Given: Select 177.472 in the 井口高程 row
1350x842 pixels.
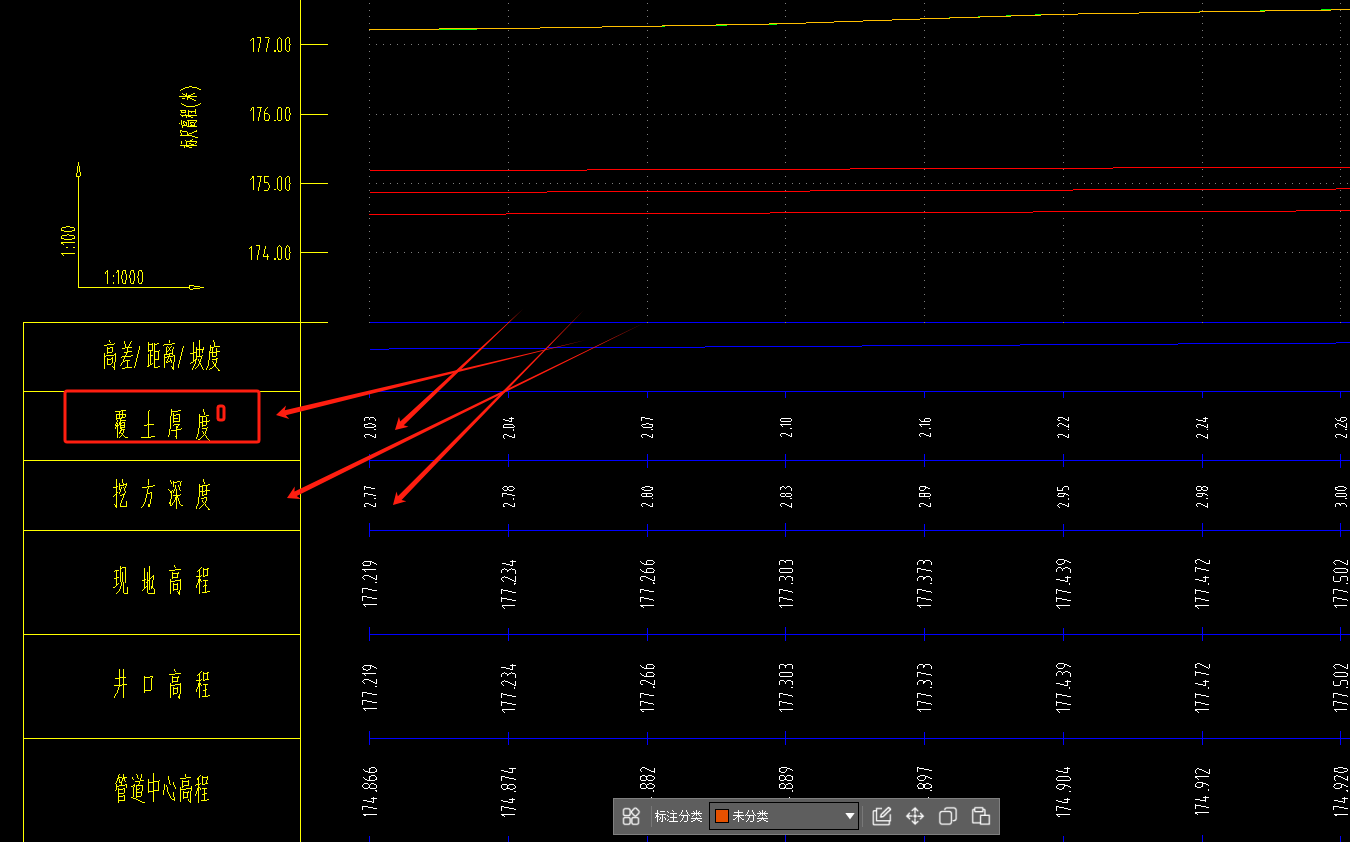Looking at the screenshot, I should [x=1203, y=687].
